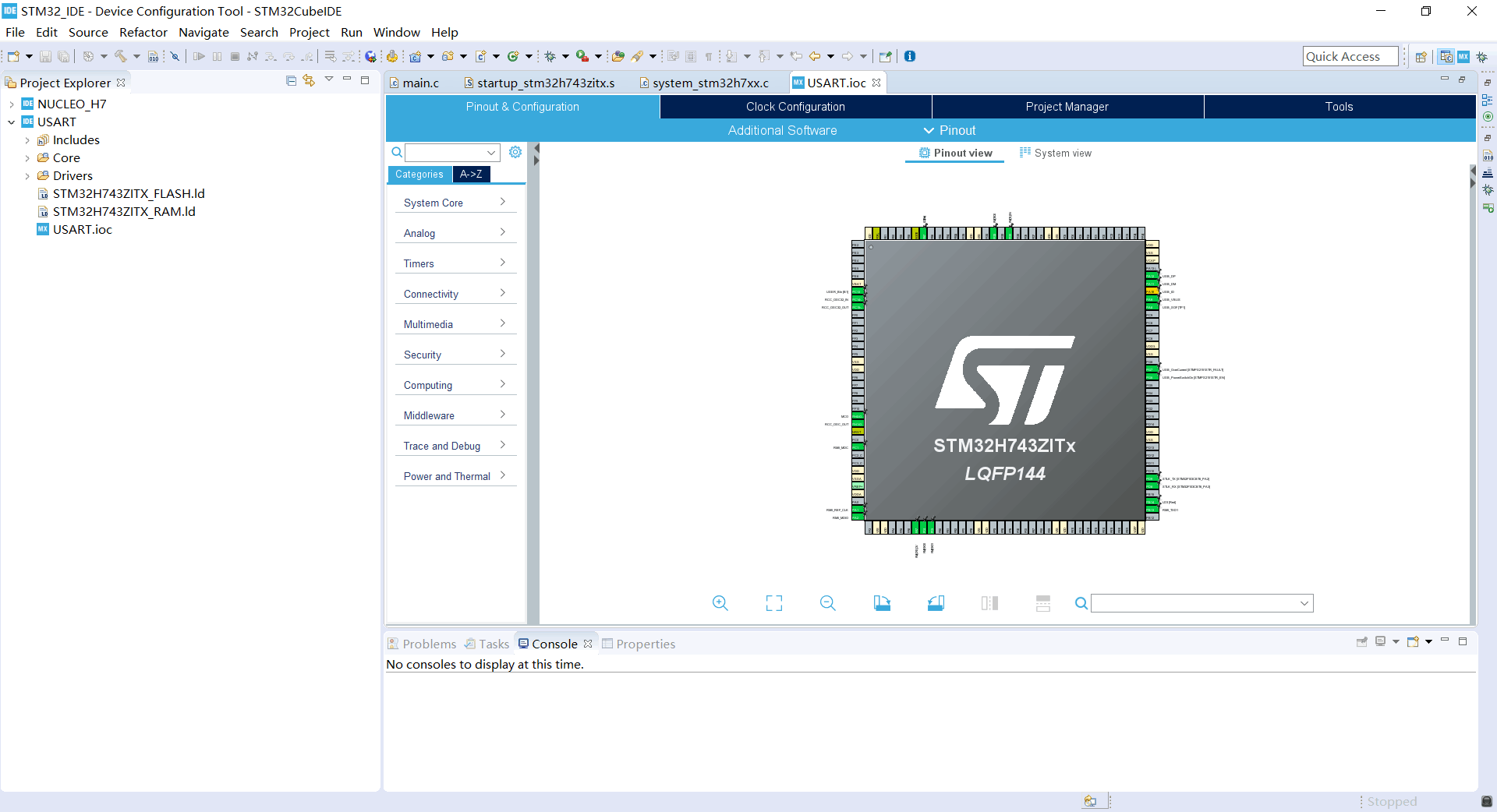This screenshot has height=812, width=1497.
Task: Open the pinout search settings gear
Action: (515, 152)
